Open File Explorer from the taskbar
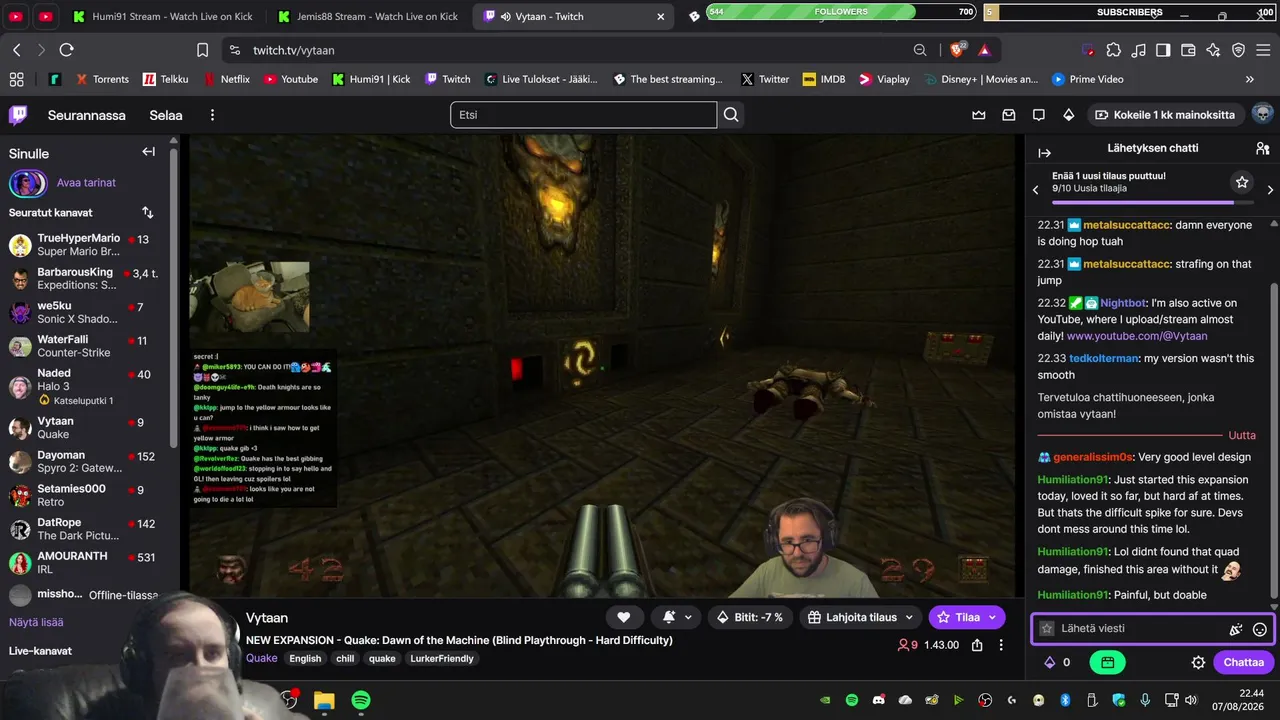This screenshot has height=720, width=1280. click(324, 700)
